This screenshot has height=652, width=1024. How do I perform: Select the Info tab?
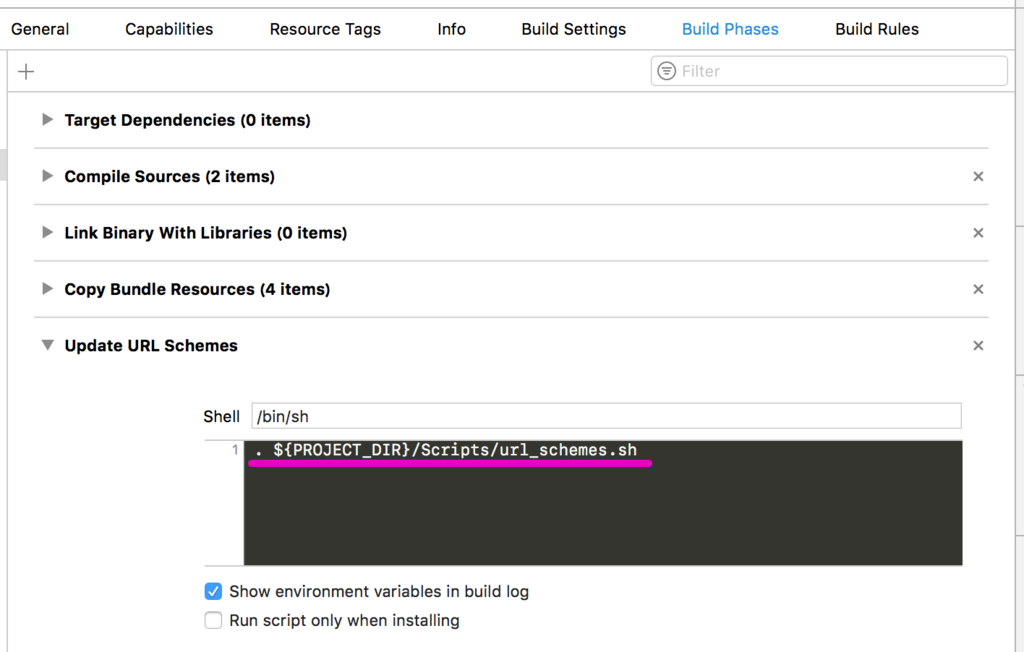point(451,29)
